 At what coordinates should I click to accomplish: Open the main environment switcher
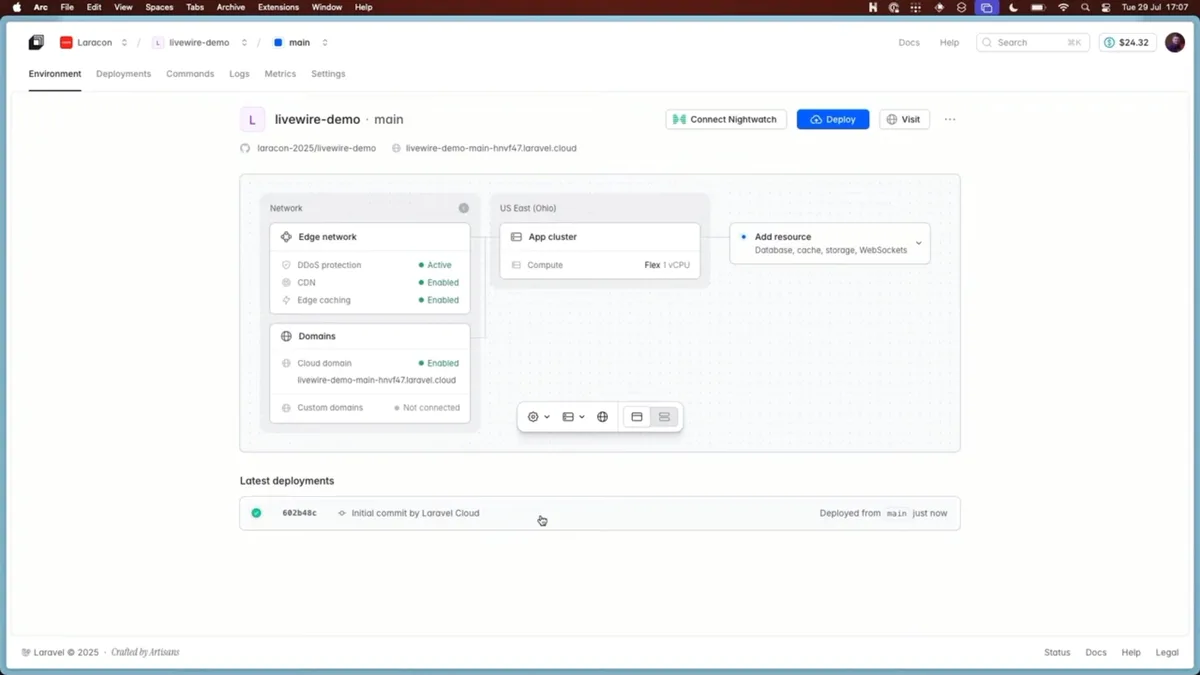(301, 43)
